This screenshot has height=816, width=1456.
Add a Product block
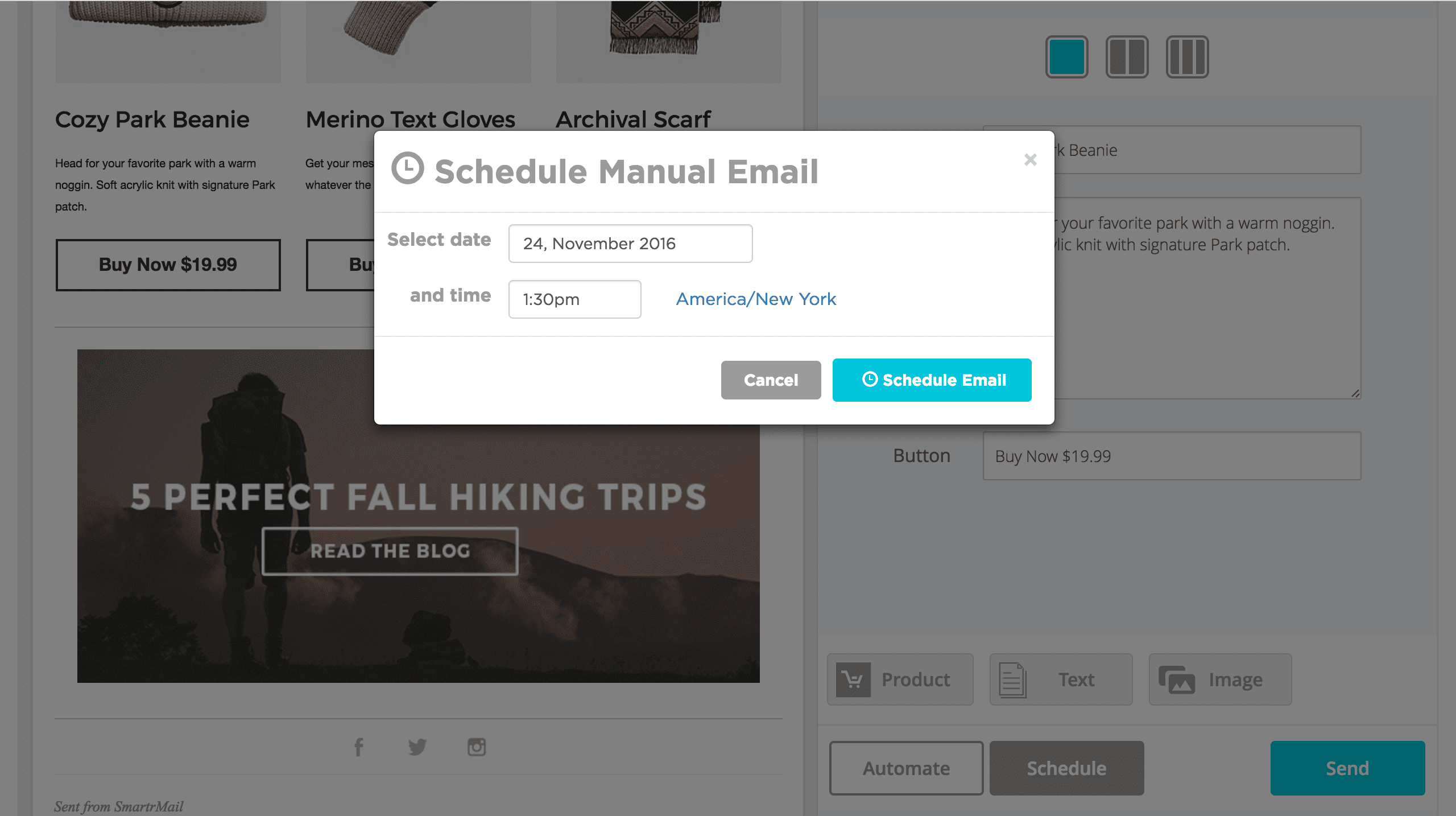[x=900, y=679]
